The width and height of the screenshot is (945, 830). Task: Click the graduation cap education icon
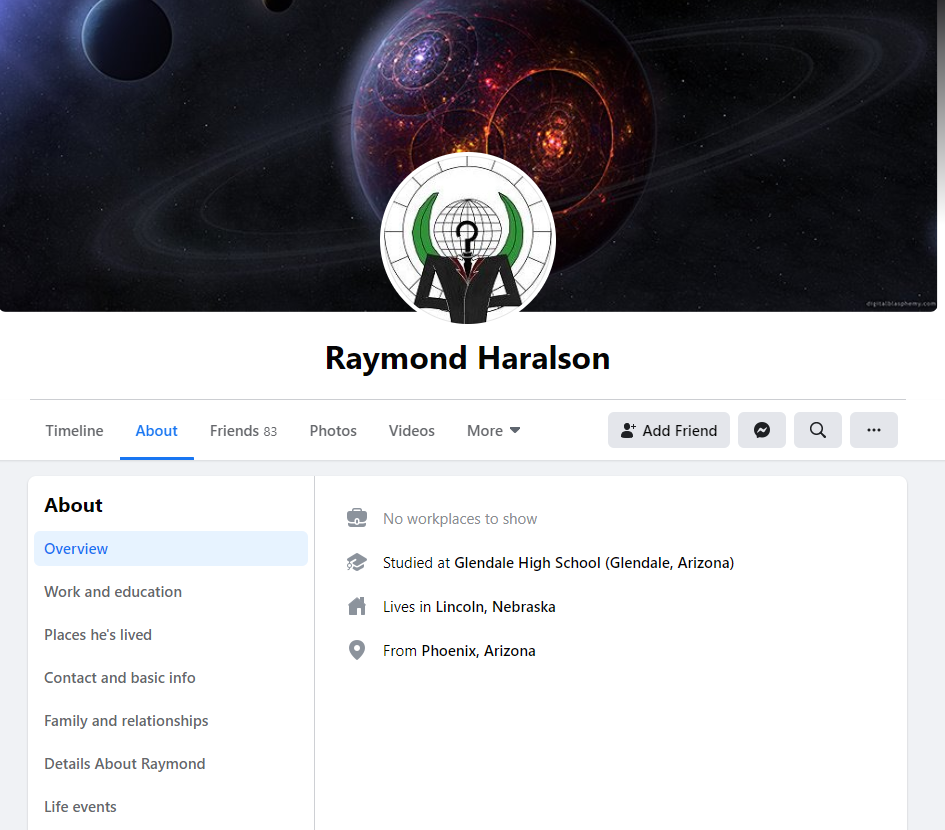[x=357, y=562]
